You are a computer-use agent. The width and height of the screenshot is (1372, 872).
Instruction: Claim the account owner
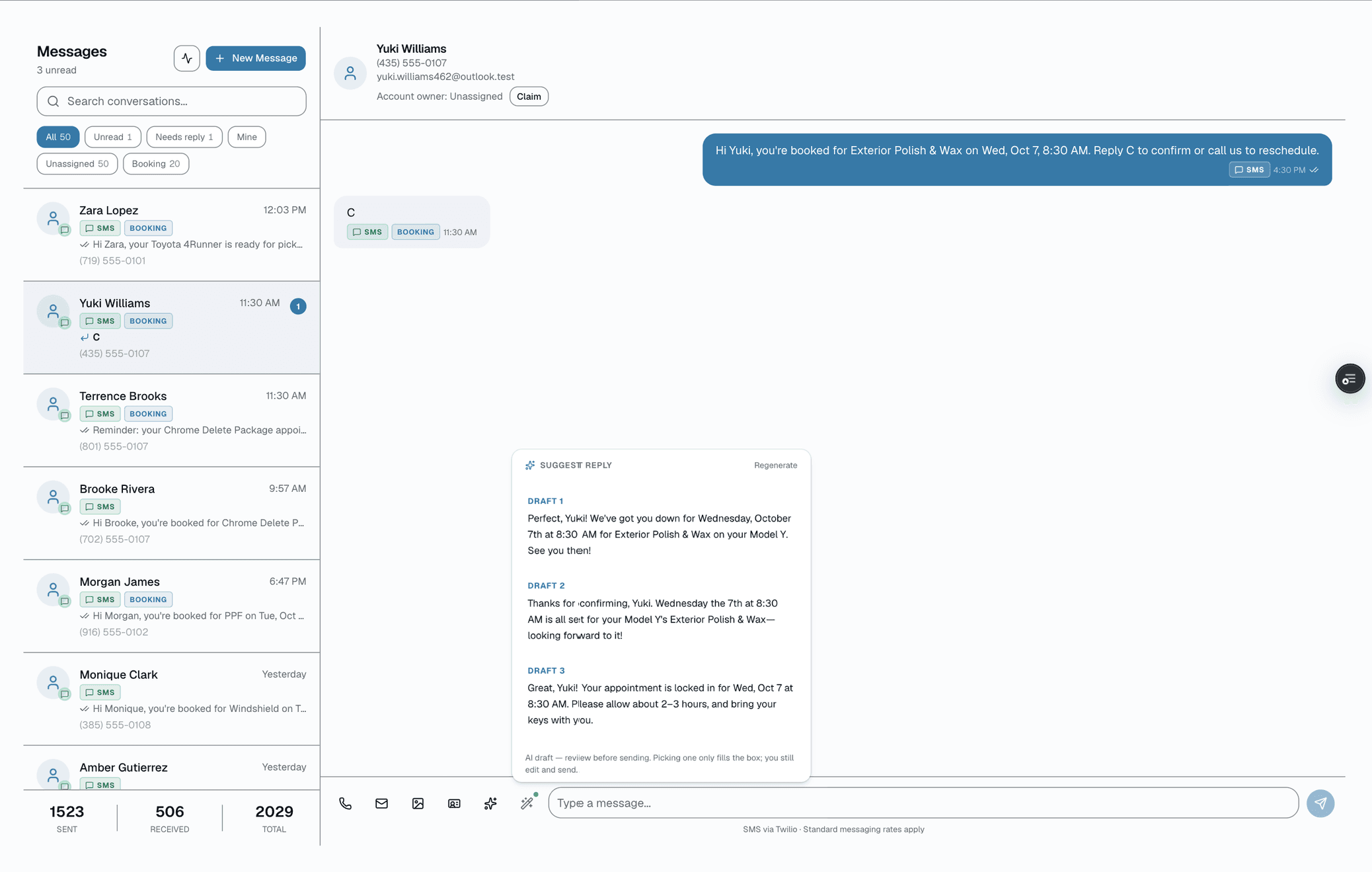[x=529, y=97]
